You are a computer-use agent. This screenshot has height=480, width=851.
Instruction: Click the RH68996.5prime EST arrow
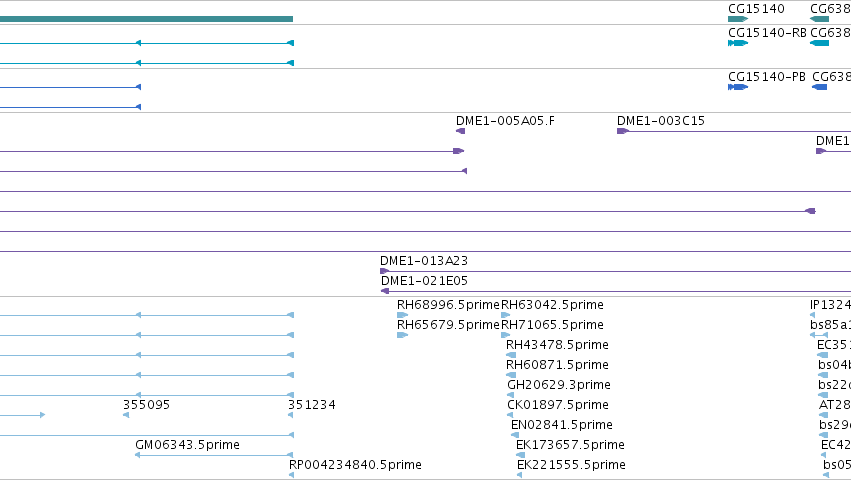(402, 315)
